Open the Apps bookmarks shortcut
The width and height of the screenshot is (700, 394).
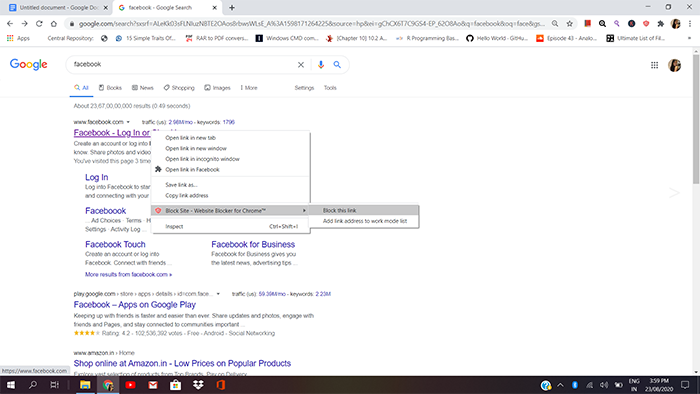point(18,38)
